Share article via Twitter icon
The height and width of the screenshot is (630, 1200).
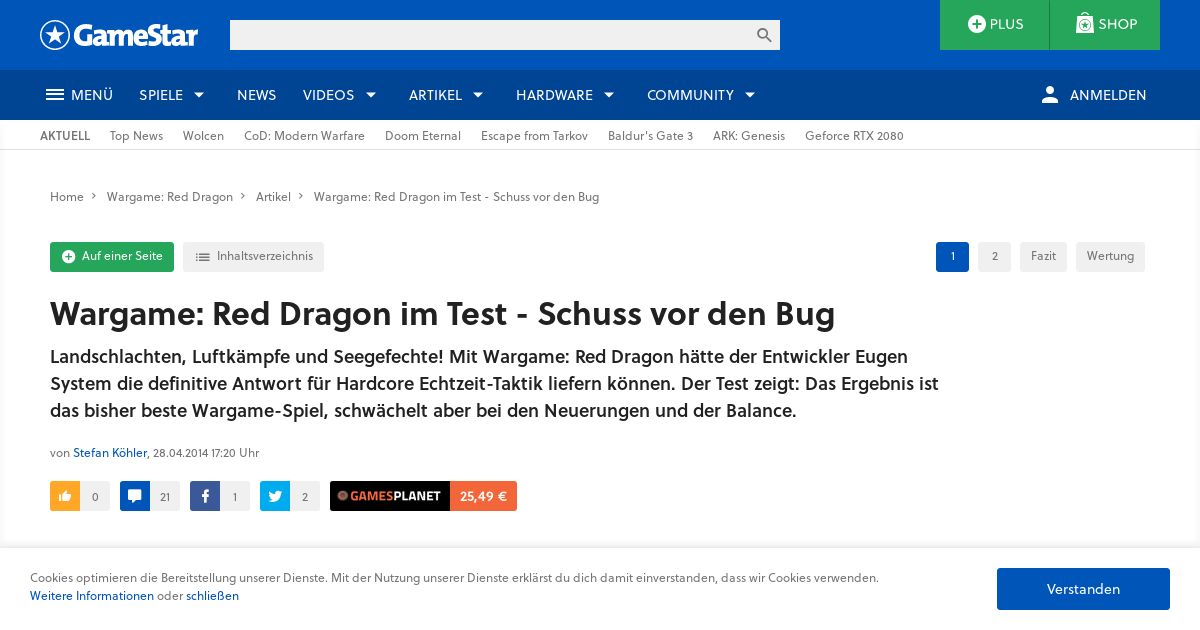click(x=275, y=496)
